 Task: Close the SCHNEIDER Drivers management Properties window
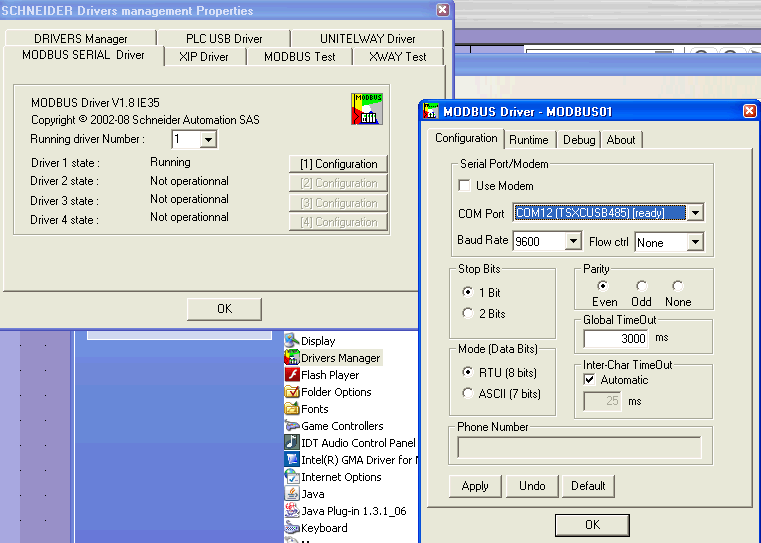click(x=443, y=10)
